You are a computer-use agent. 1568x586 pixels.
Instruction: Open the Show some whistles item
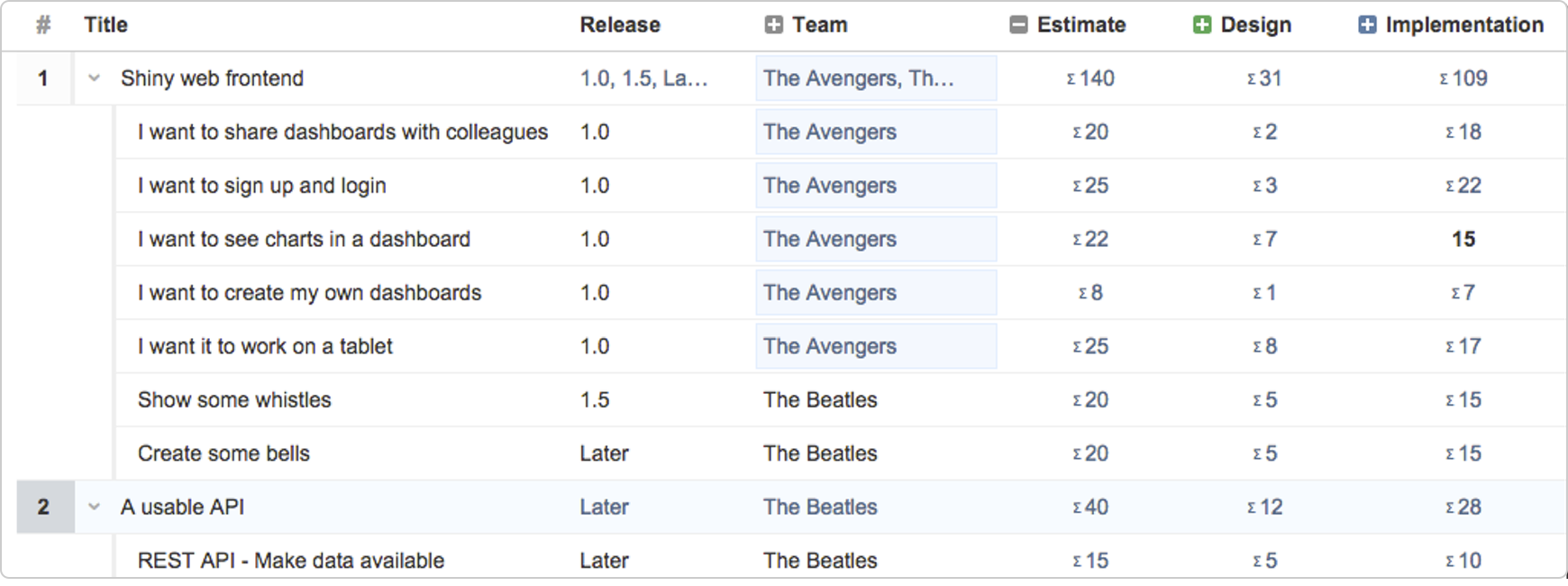(234, 399)
